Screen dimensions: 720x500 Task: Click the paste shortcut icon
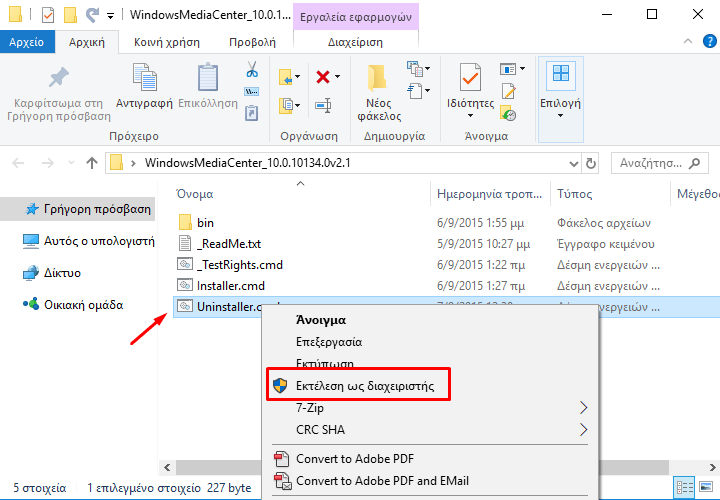click(252, 112)
